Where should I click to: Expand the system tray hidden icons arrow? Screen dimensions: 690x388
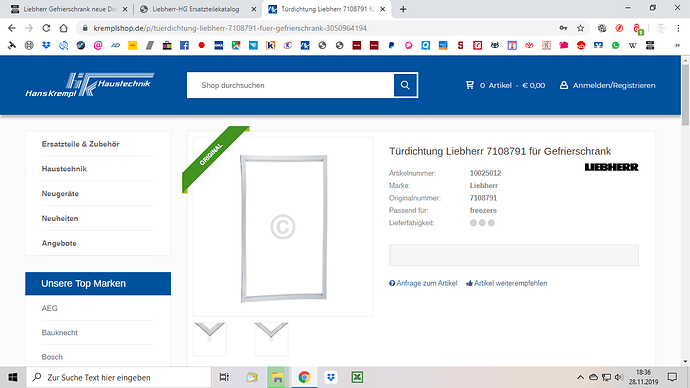pyautogui.click(x=580, y=377)
